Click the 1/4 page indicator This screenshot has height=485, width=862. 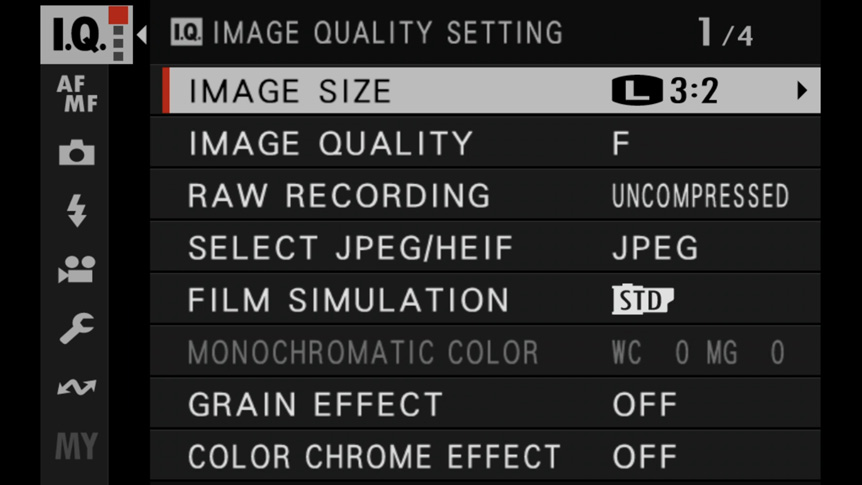pyautogui.click(x=725, y=33)
